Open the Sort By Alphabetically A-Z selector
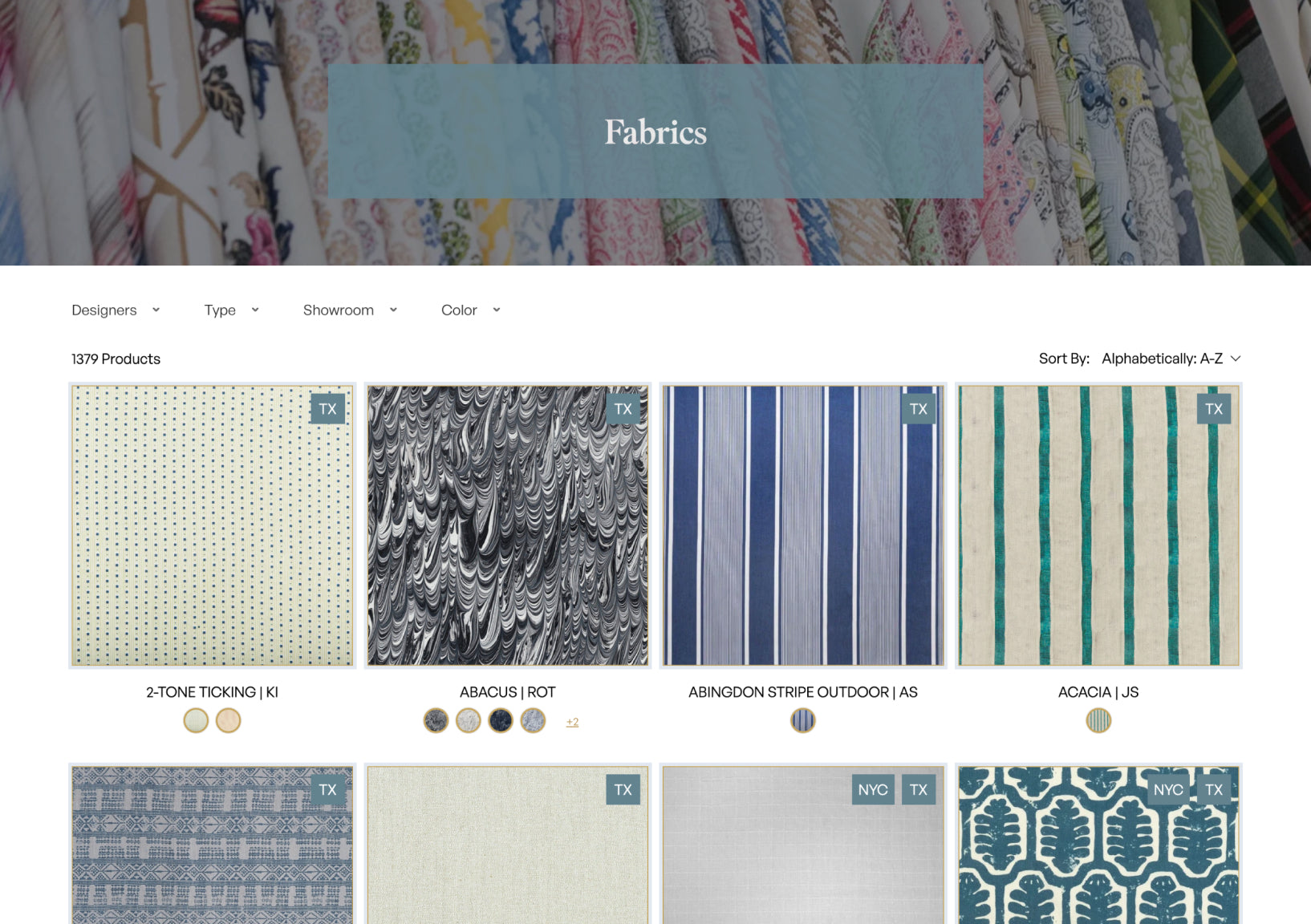Screen dimensions: 1311x924 point(1170,359)
